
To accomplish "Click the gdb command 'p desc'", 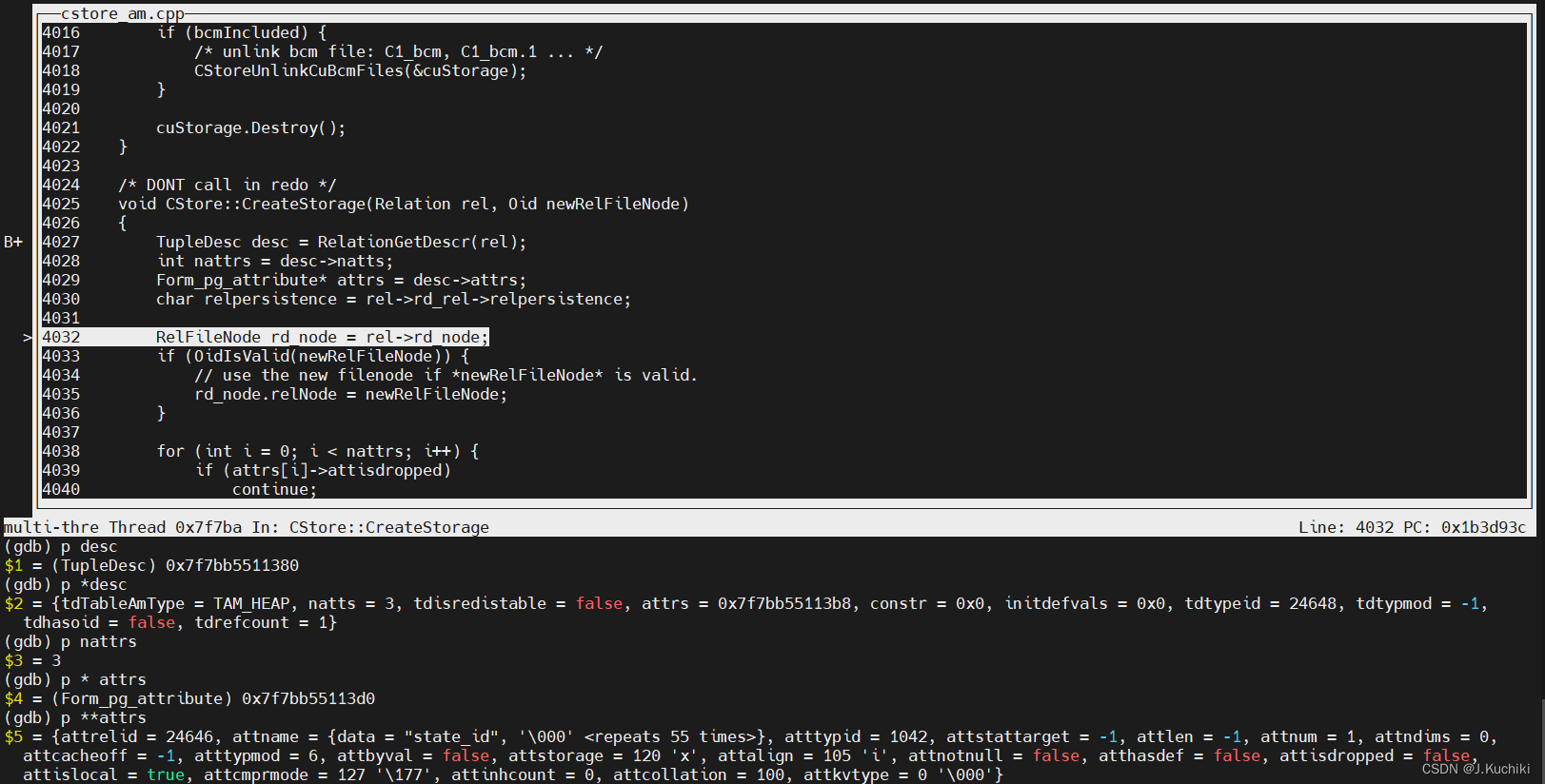I will click(x=89, y=546).
